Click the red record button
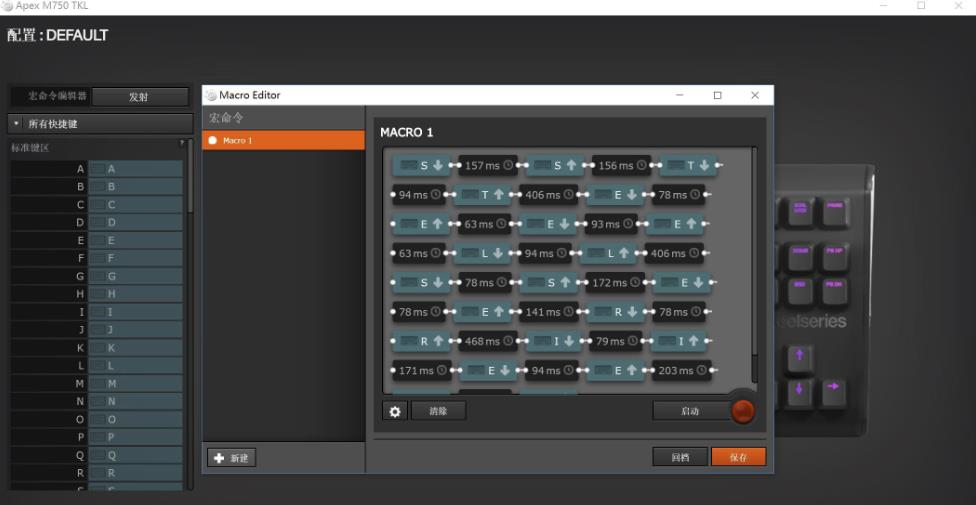The width and height of the screenshot is (976, 505). pyautogui.click(x=742, y=411)
